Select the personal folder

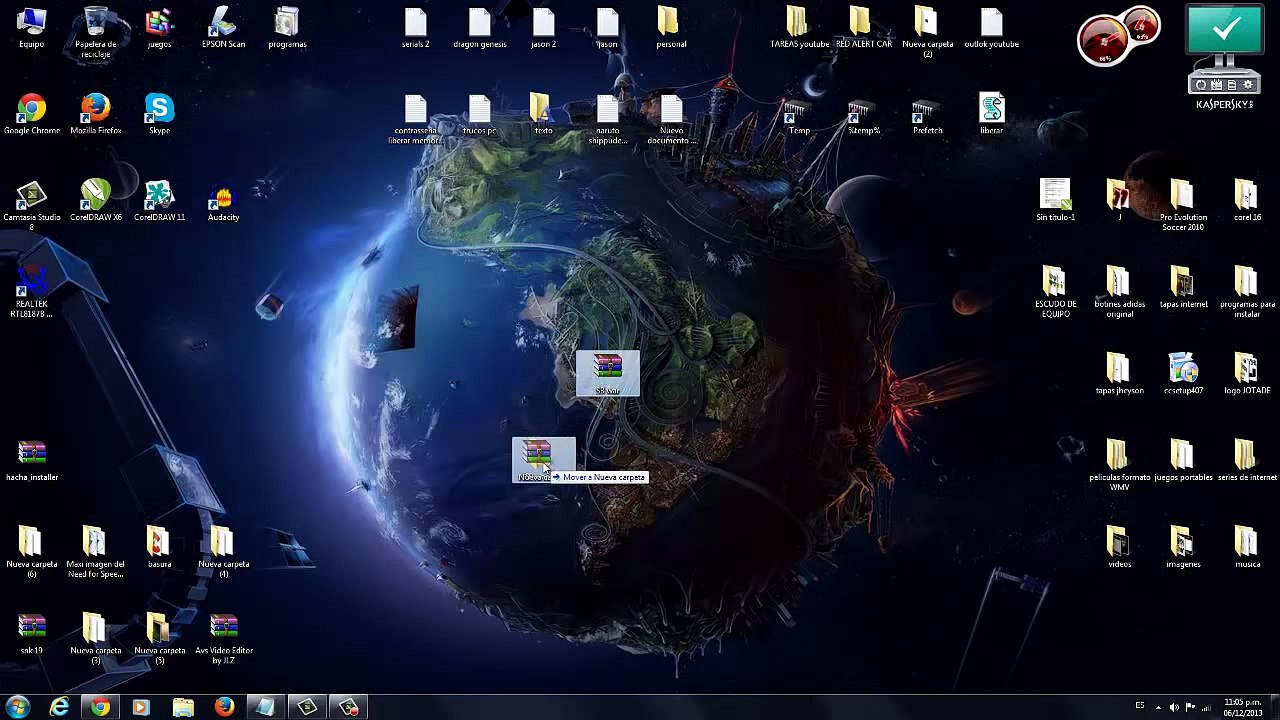671,28
